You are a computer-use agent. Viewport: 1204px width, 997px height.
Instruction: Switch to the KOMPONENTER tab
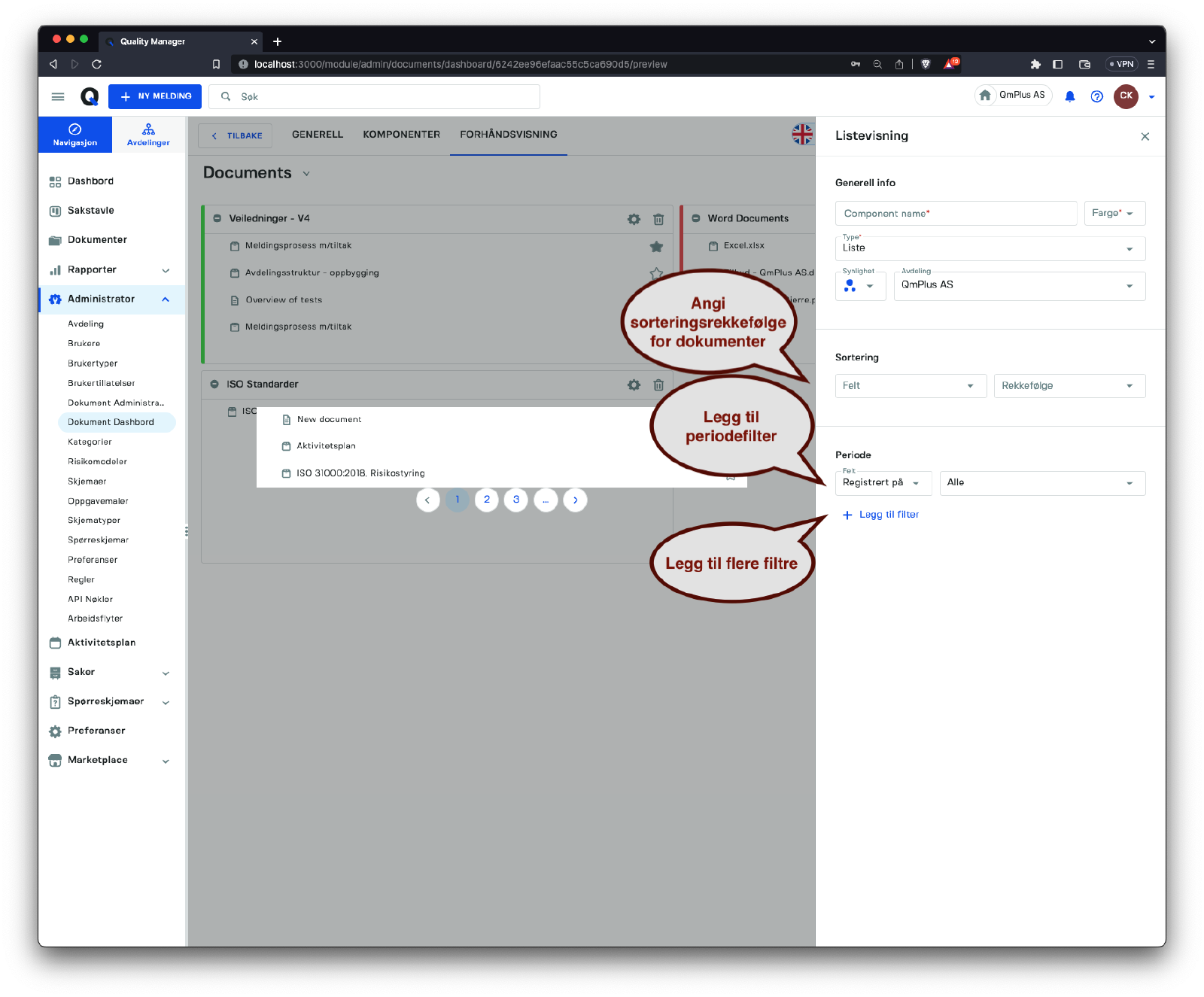tap(401, 135)
